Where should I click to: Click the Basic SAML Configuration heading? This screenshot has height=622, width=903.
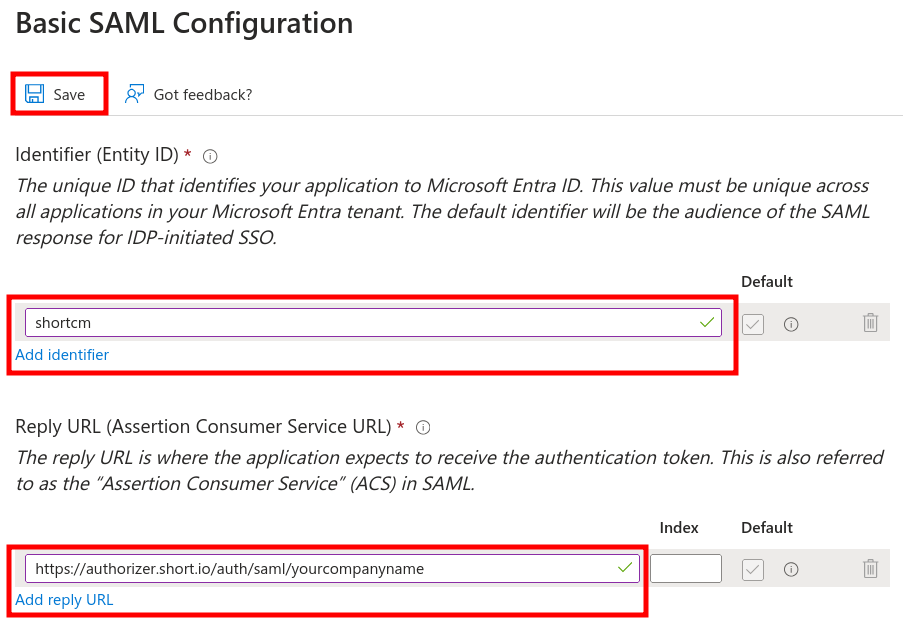(184, 24)
